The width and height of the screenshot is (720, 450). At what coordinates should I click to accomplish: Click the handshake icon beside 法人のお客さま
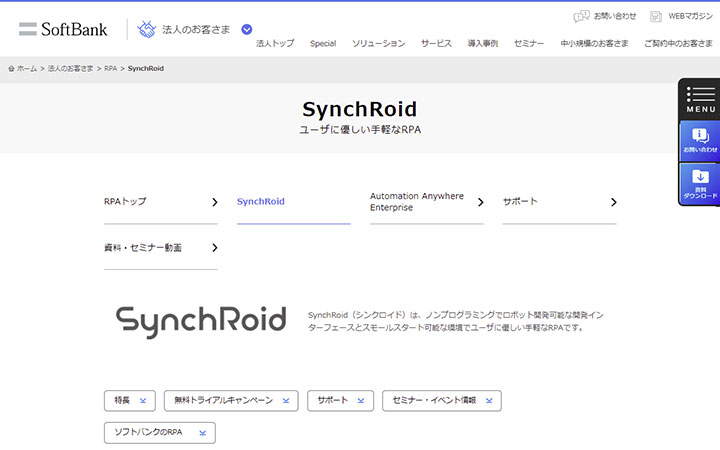coord(146,29)
